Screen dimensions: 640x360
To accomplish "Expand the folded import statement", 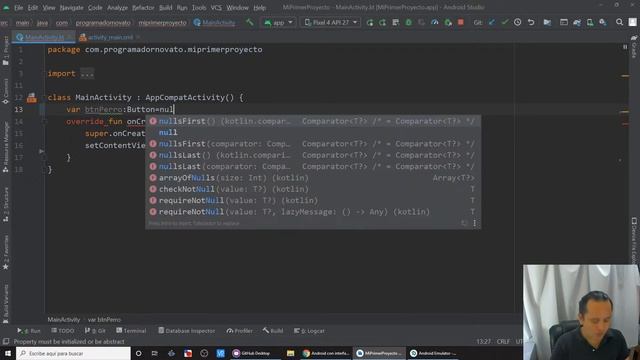I will coord(87,73).
